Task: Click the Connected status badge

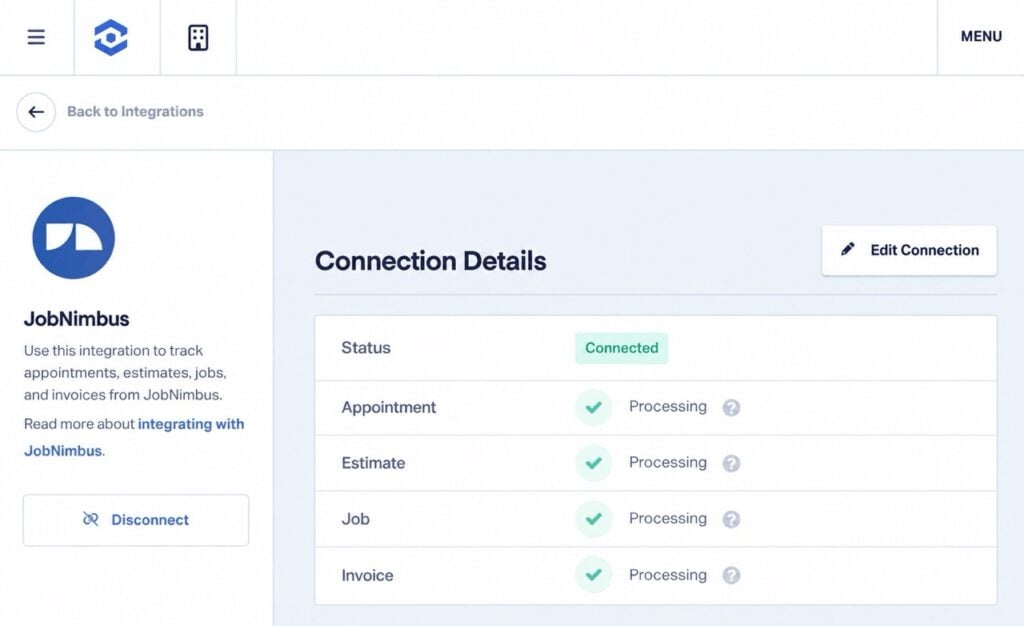Action: point(621,348)
